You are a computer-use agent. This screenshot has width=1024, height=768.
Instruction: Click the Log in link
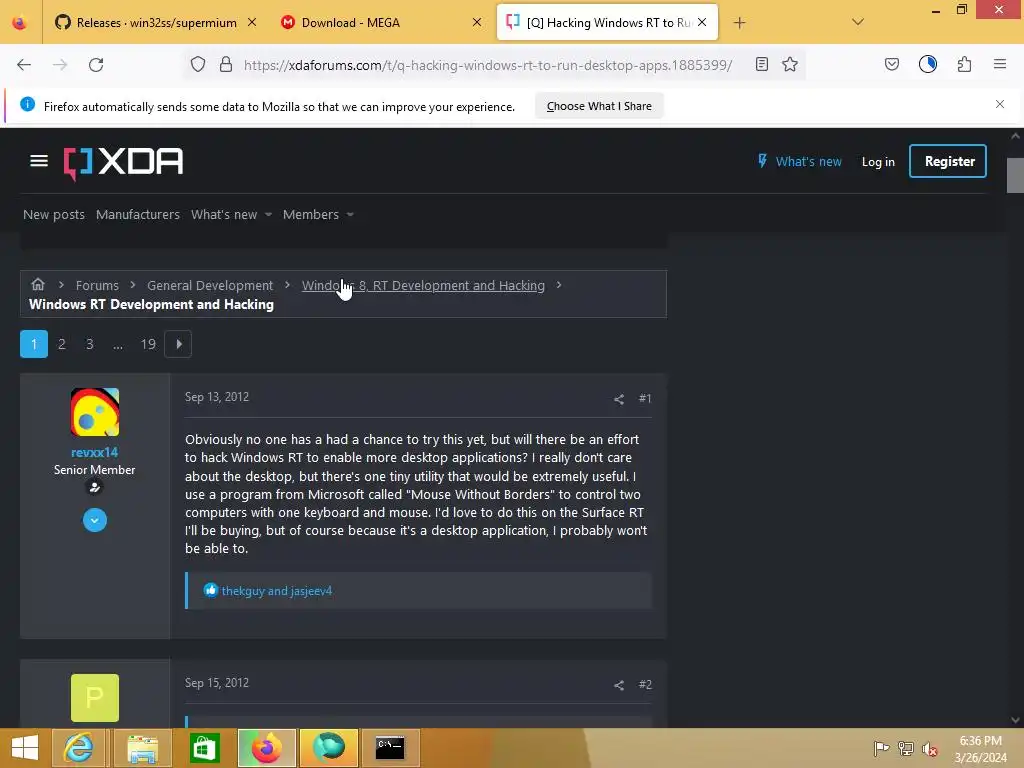(878, 162)
